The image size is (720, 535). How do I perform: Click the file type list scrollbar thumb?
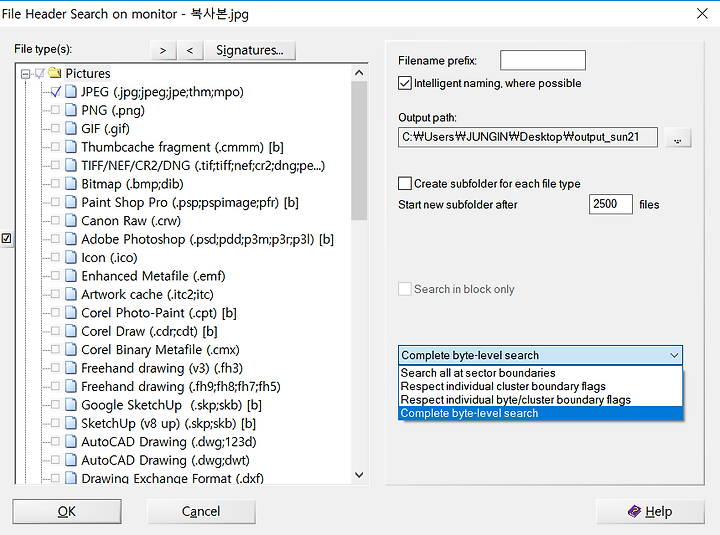tap(359, 151)
